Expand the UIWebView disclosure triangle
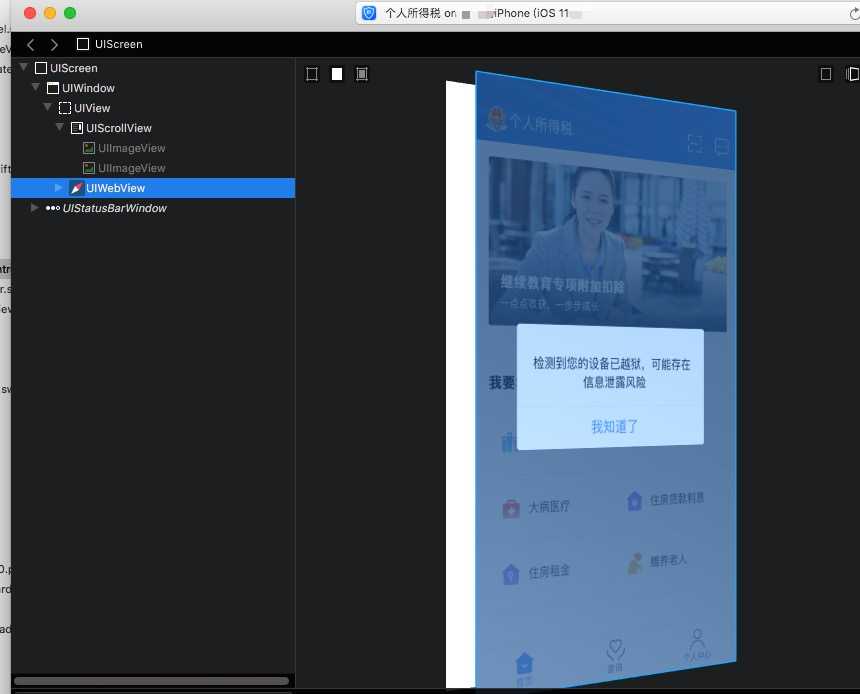Viewport: 860px width, 694px height. pyautogui.click(x=59, y=188)
